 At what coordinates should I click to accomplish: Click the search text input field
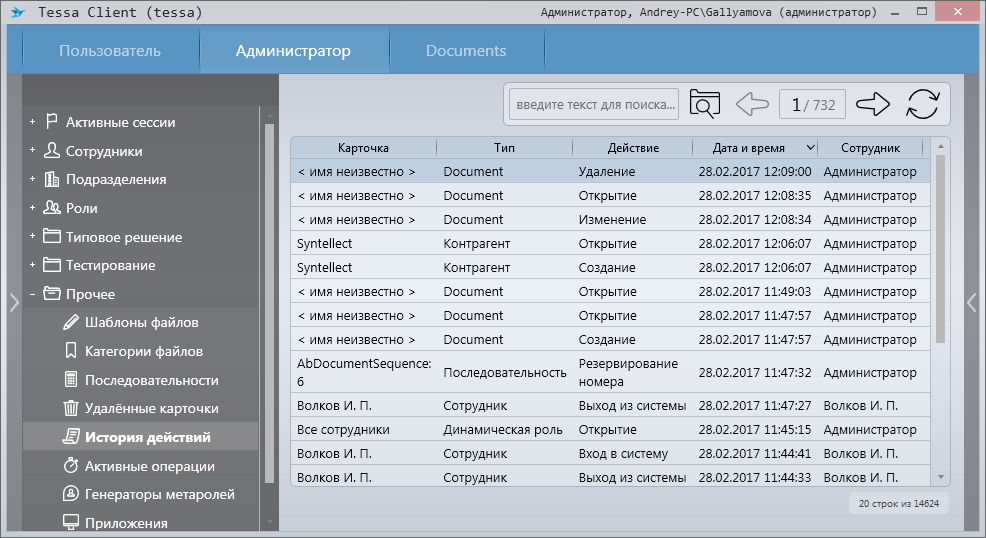(594, 104)
